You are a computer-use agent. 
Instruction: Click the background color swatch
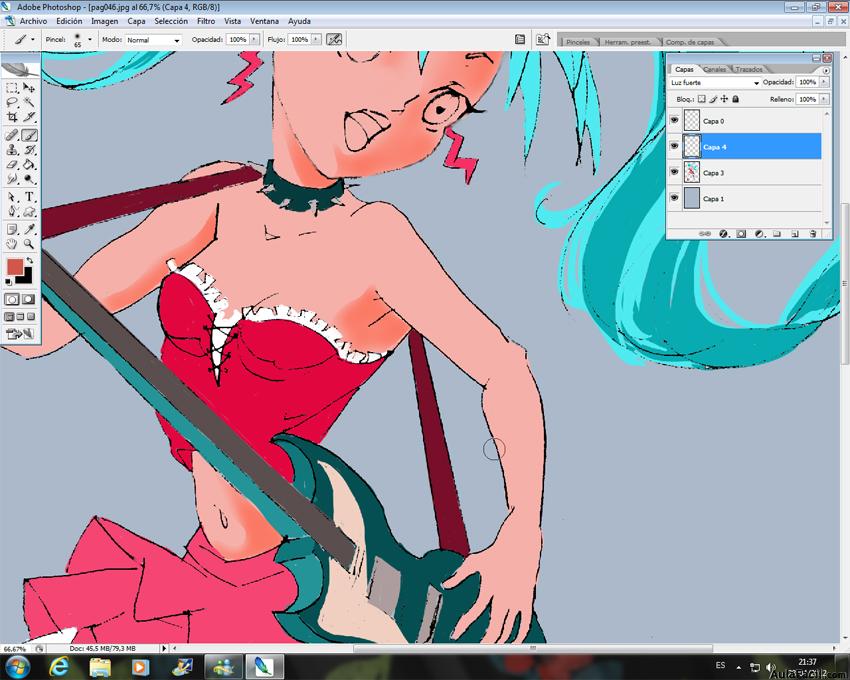tap(27, 277)
